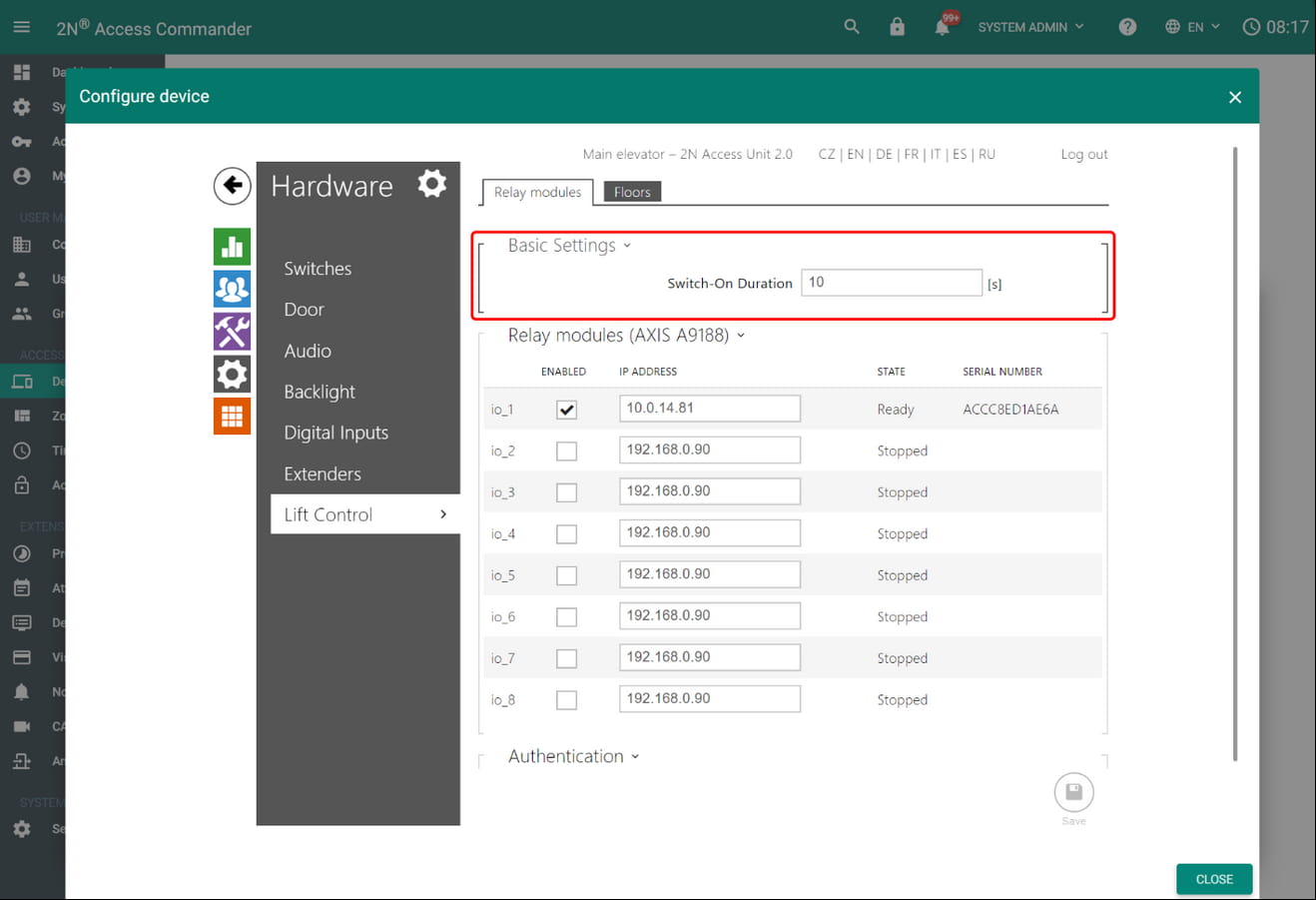Close the Configure device dialog with X
This screenshot has height=900, width=1316.
click(1235, 97)
